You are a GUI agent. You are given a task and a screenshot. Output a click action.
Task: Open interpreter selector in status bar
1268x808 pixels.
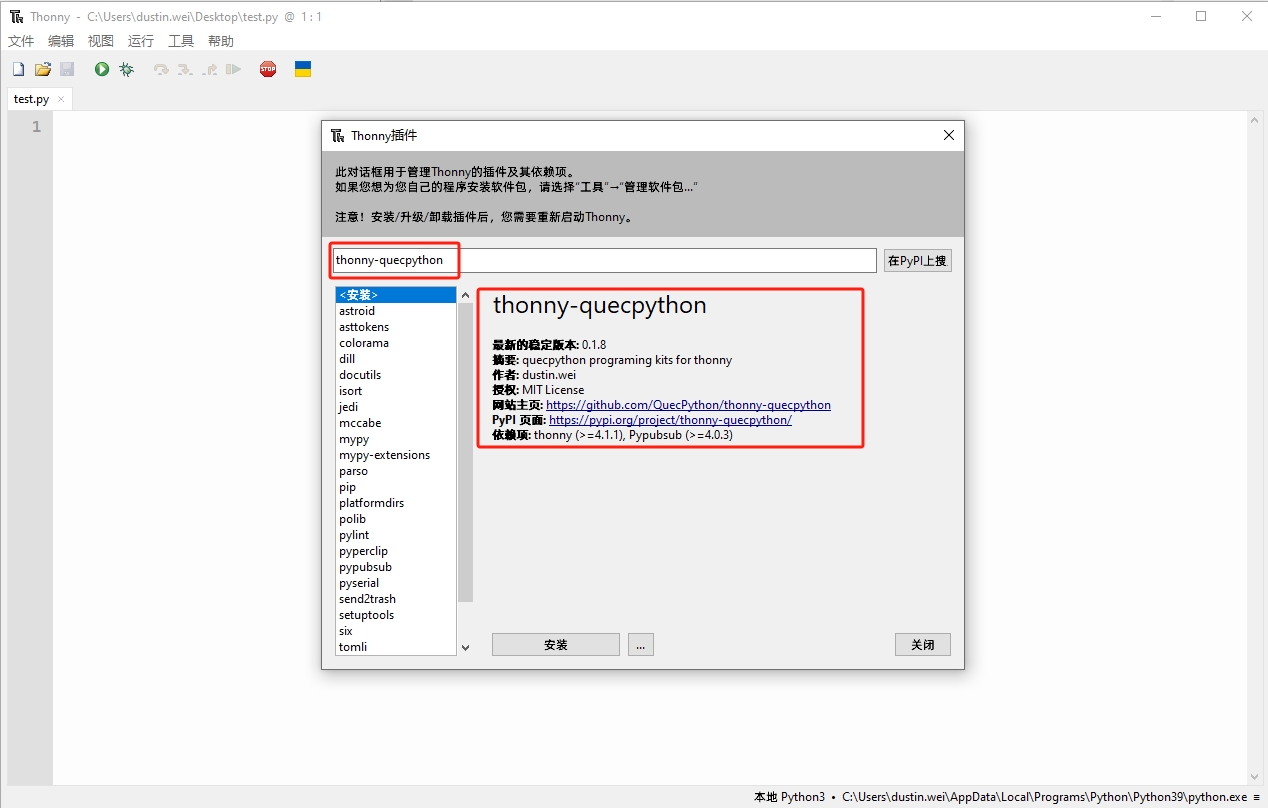click(x=1007, y=797)
